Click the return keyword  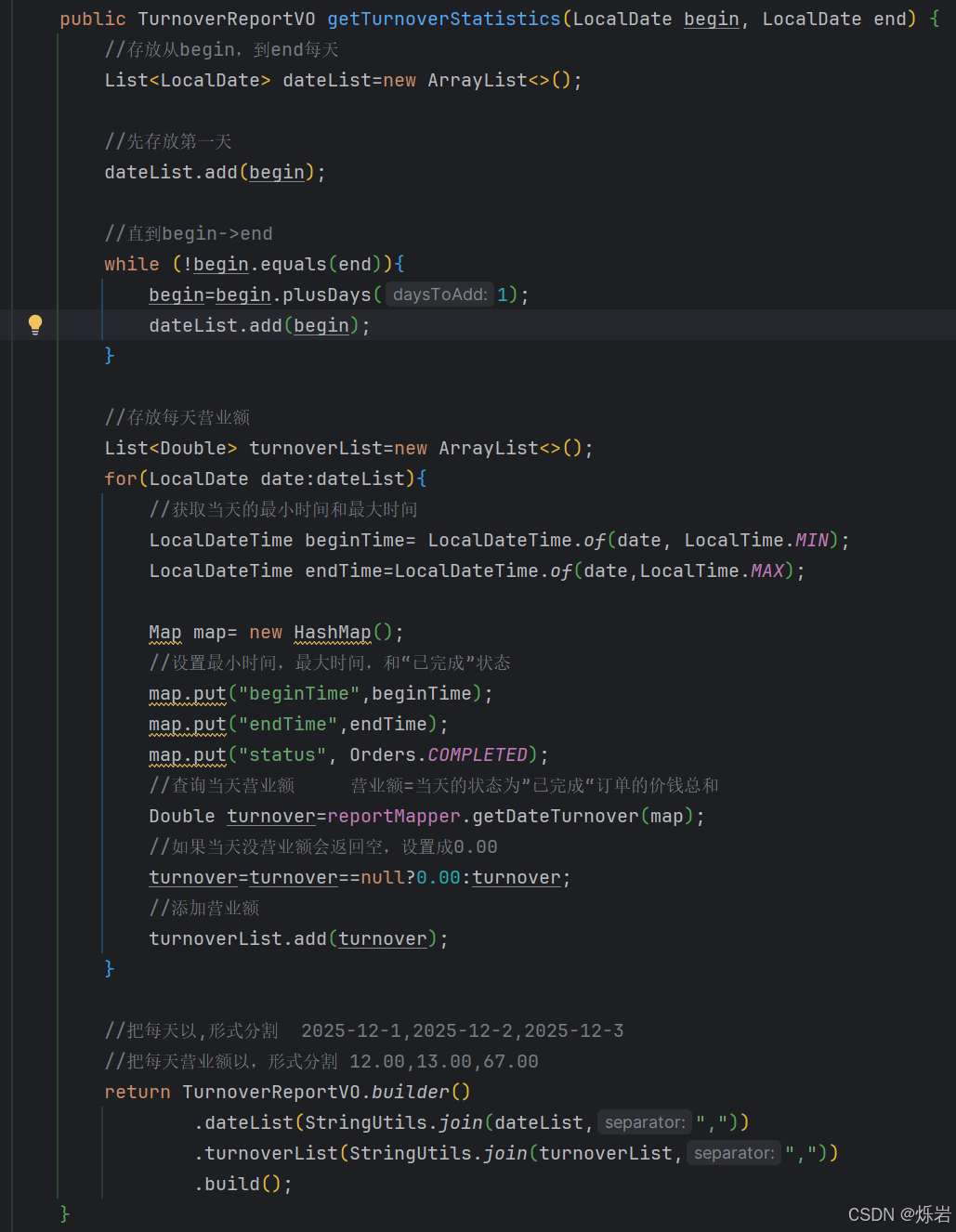[x=138, y=1092]
